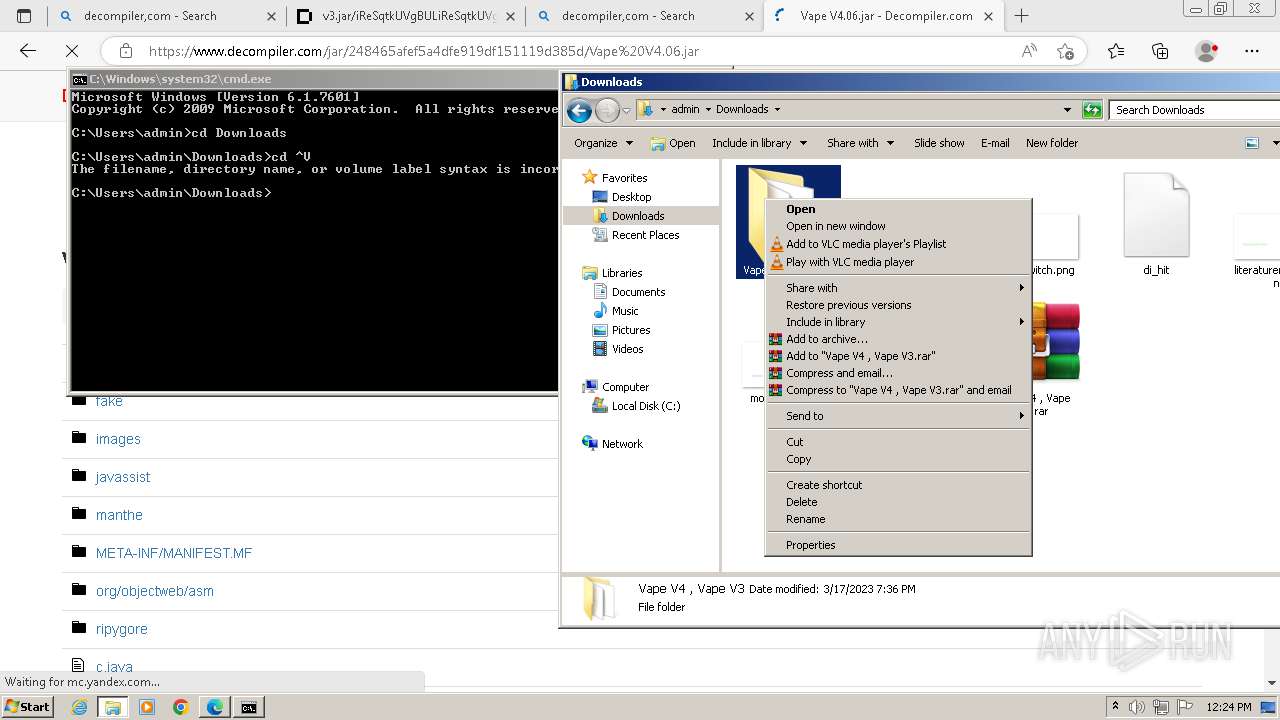
Task: Open Downloads breadcrumb dropdown arrow
Action: click(777, 109)
